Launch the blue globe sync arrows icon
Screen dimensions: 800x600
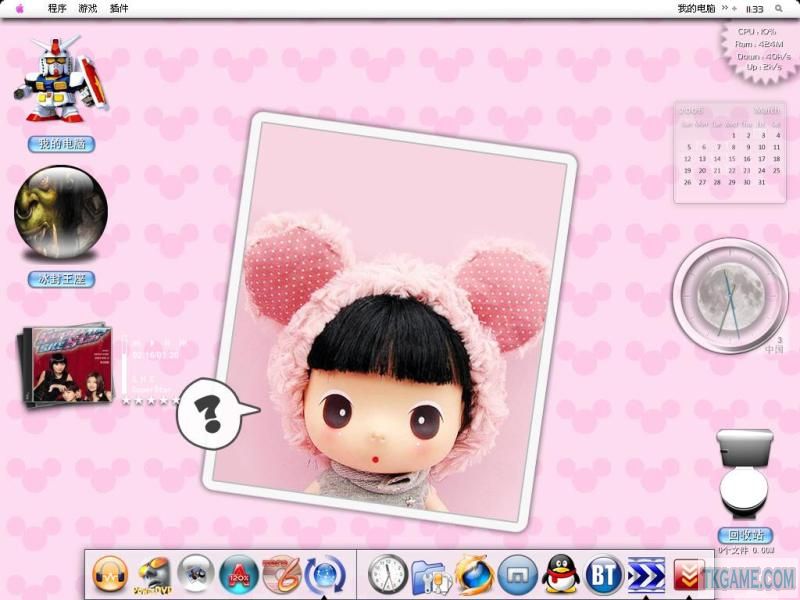(x=325, y=576)
